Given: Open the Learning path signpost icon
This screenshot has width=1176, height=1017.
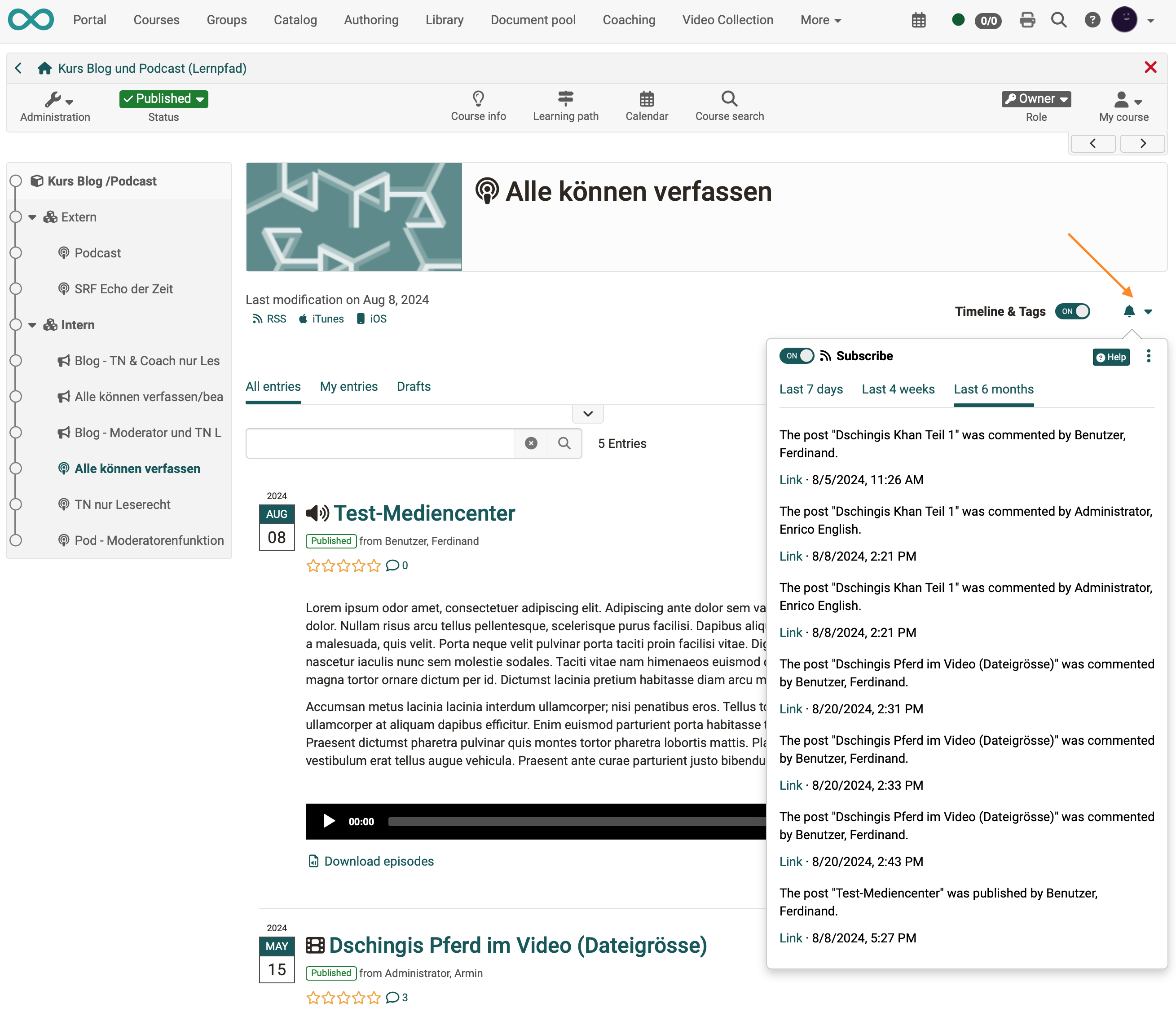Looking at the screenshot, I should (565, 99).
